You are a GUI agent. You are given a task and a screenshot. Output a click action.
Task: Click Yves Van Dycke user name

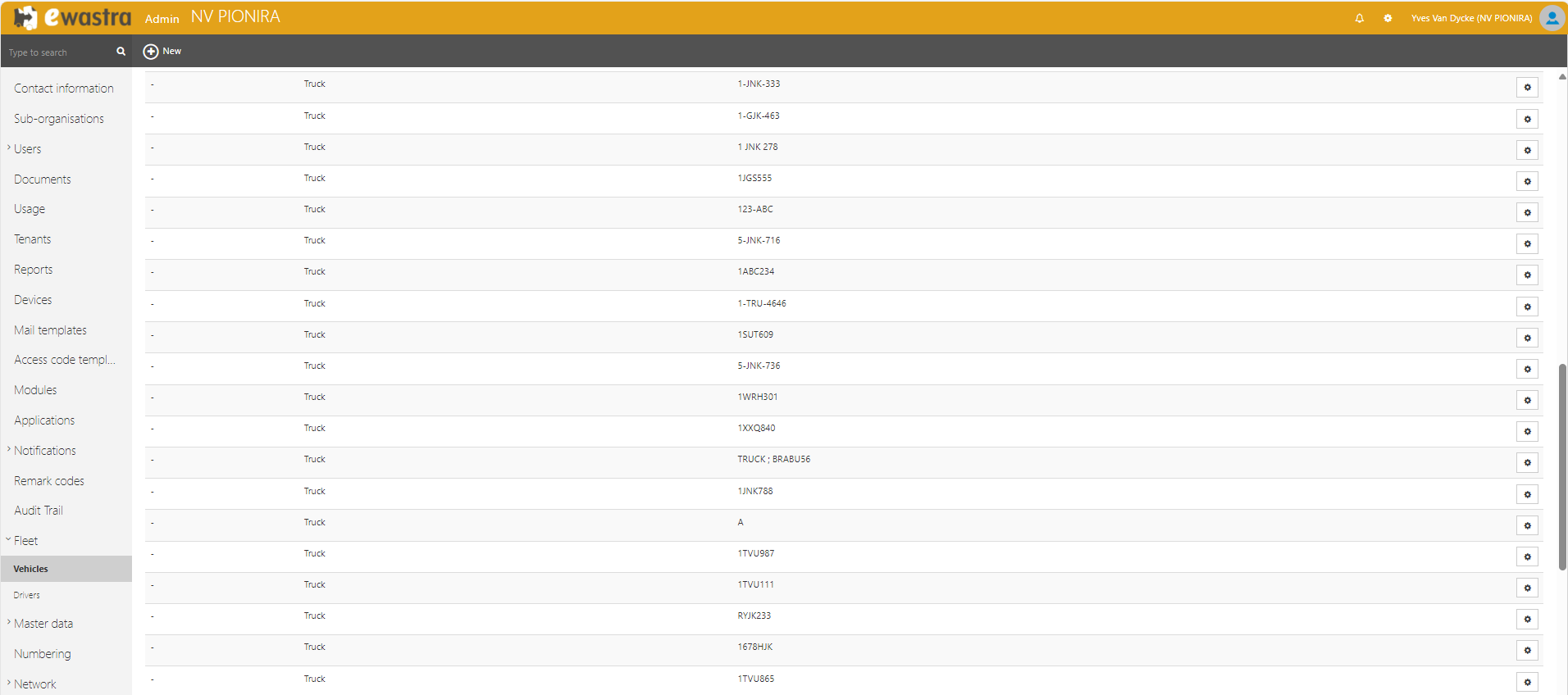[x=1471, y=18]
